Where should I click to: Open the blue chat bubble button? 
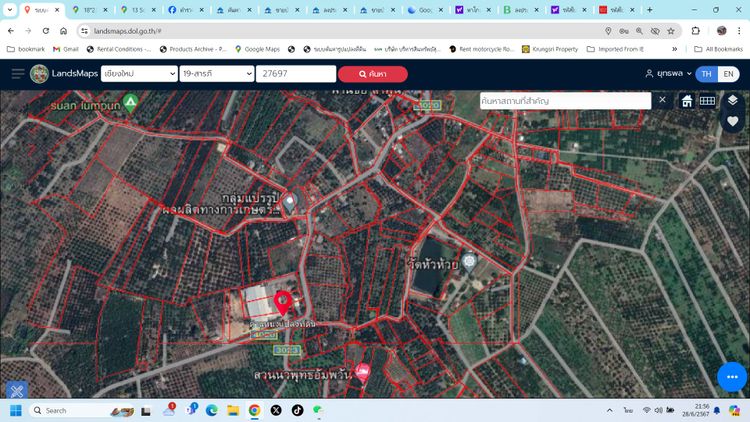click(731, 376)
